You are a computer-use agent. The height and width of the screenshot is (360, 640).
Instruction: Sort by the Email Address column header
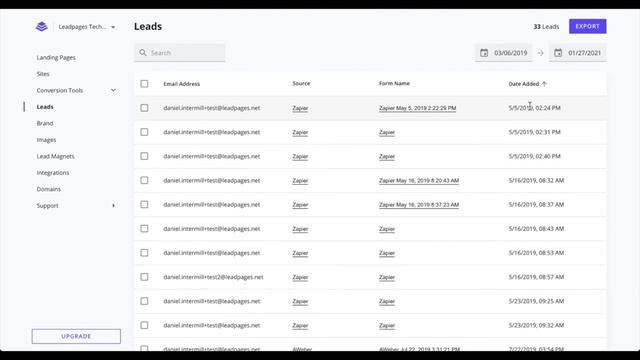pos(182,84)
